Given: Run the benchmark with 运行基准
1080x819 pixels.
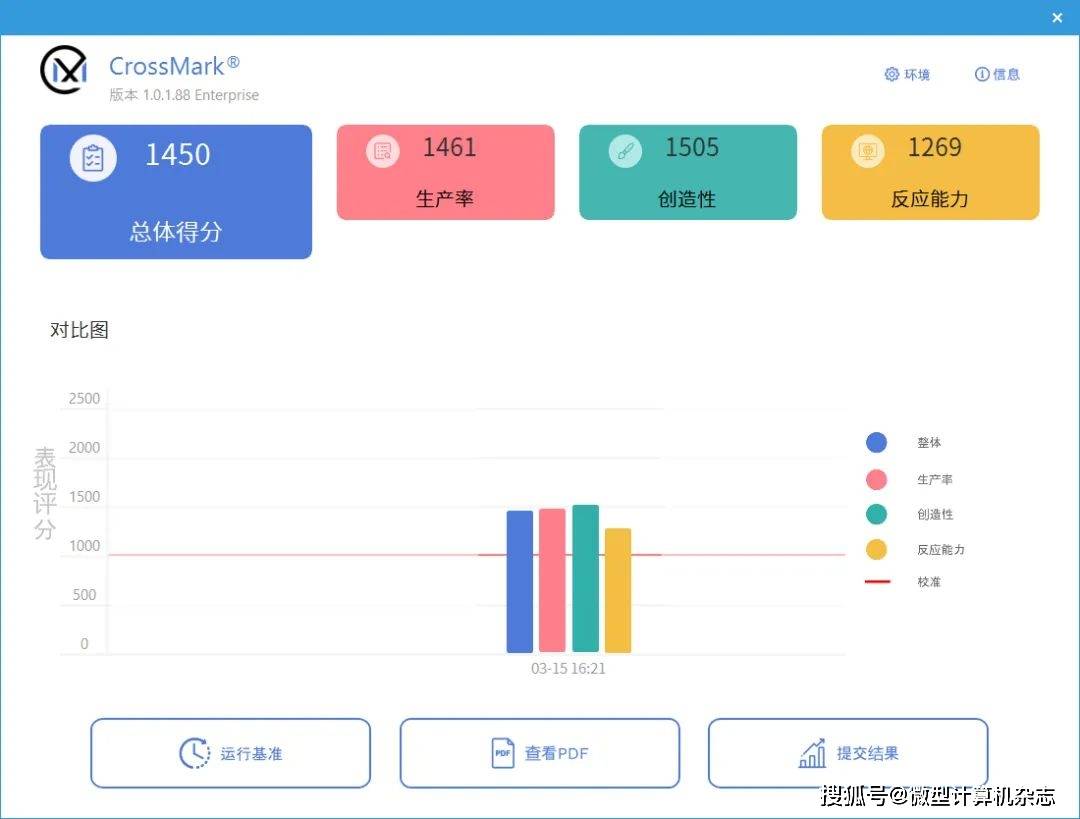Looking at the screenshot, I should click(230, 753).
